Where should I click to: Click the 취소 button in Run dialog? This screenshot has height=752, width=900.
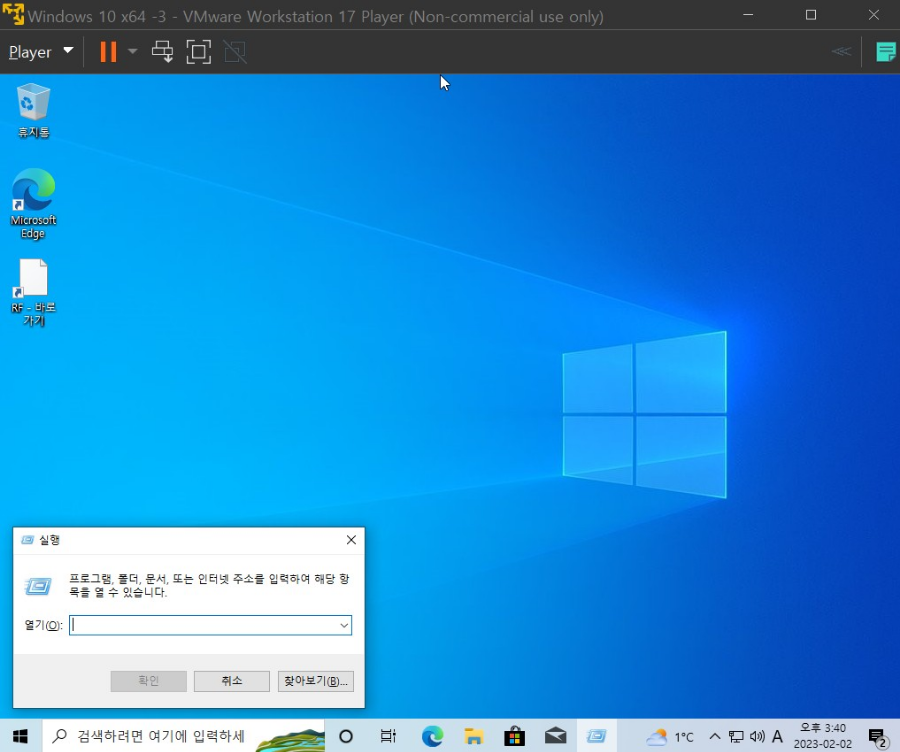coord(232,681)
